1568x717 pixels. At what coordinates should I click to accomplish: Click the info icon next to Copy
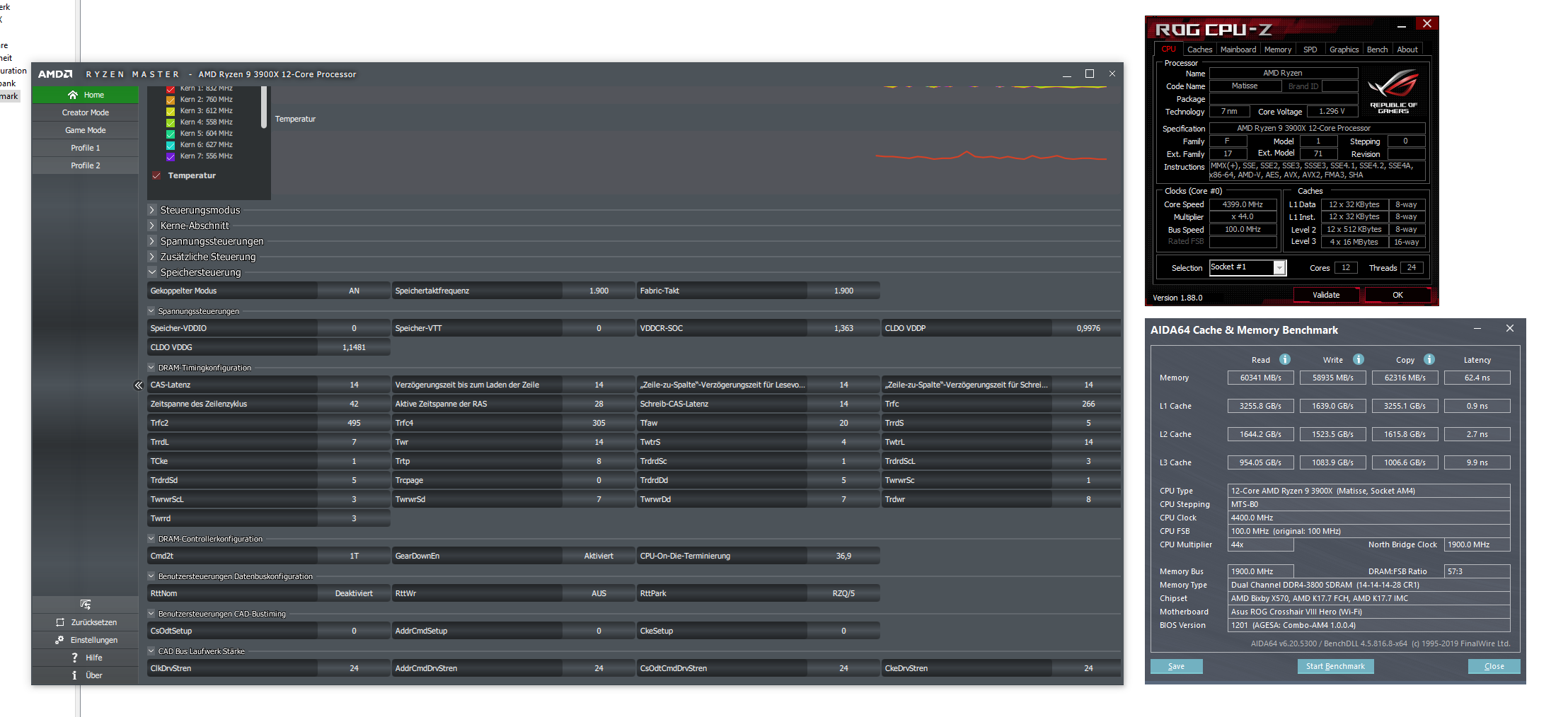click(1429, 359)
